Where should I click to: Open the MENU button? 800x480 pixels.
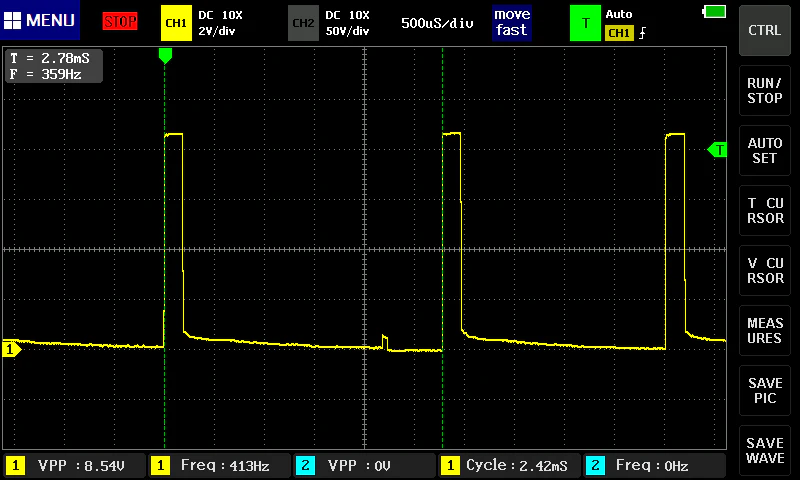(40, 20)
